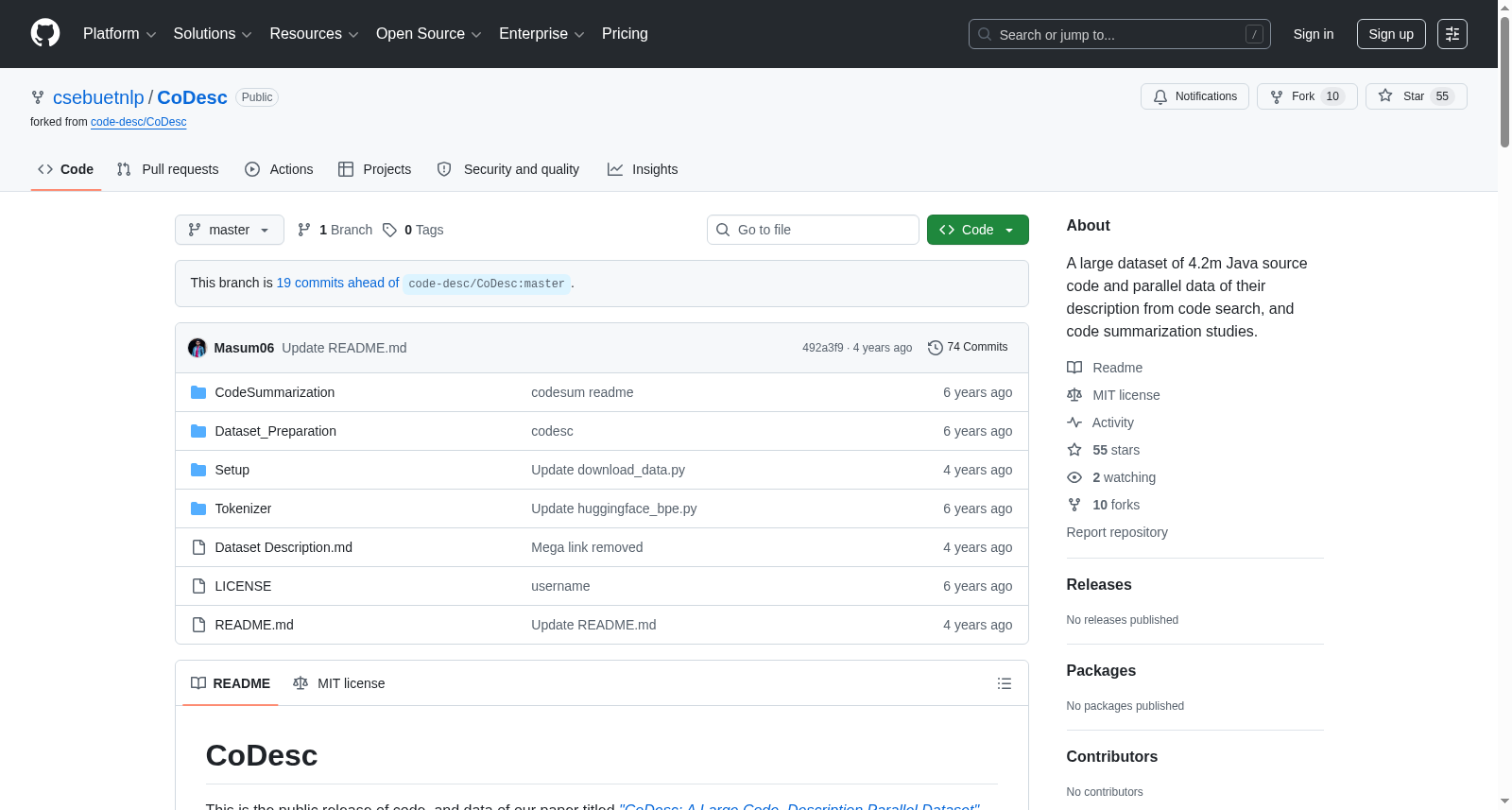
Task: Click the Dataset Description.md file icon
Action: [x=198, y=547]
